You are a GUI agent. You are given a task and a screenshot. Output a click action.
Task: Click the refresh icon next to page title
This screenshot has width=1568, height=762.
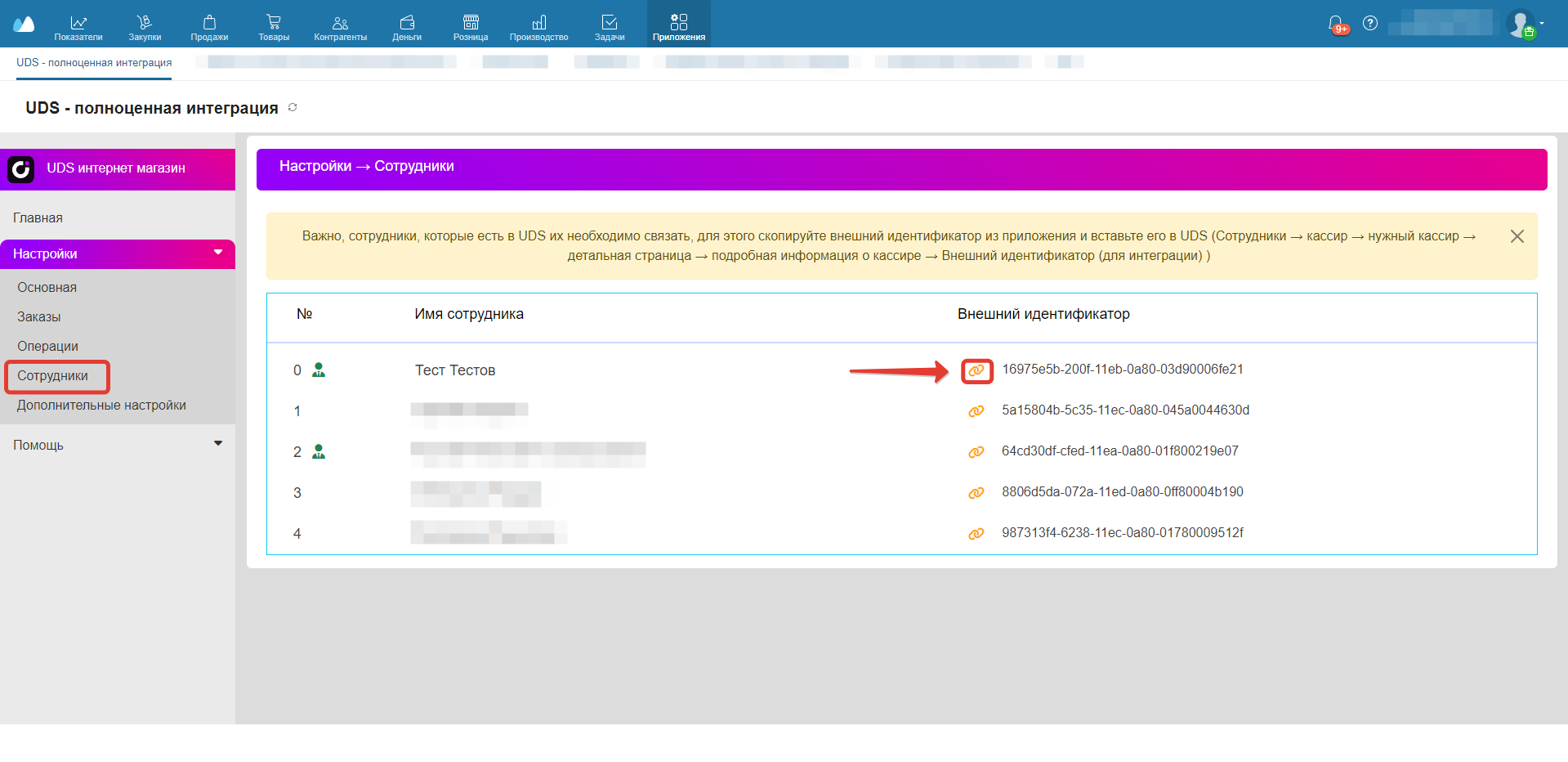(293, 108)
